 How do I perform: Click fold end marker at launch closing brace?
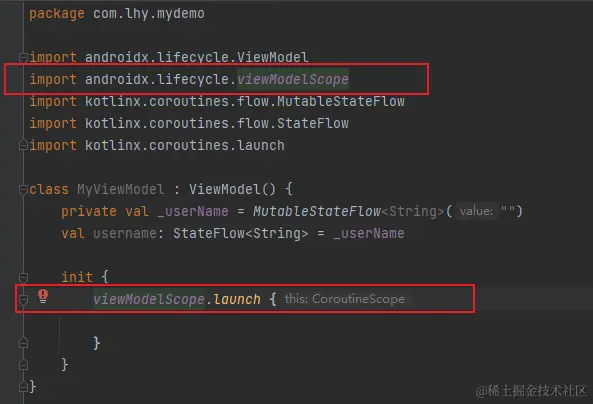point(23,343)
